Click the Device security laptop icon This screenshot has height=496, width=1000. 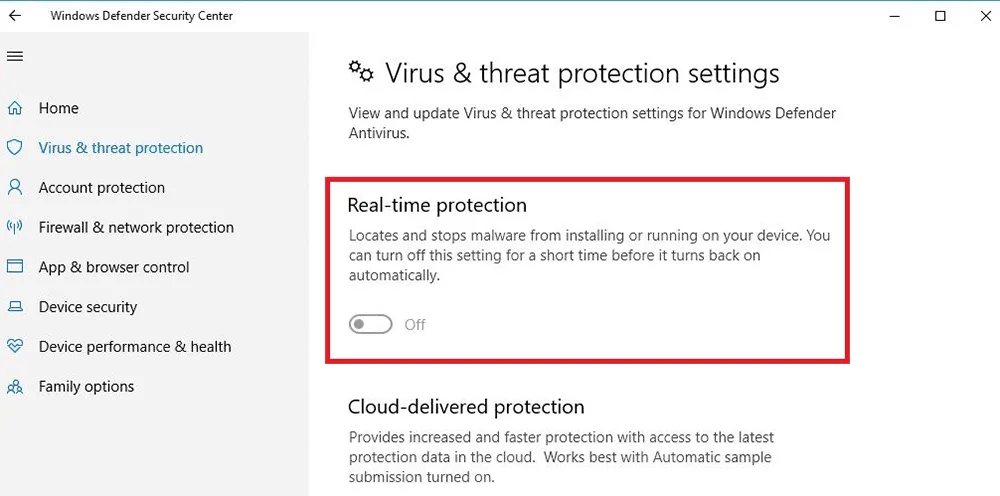point(15,307)
